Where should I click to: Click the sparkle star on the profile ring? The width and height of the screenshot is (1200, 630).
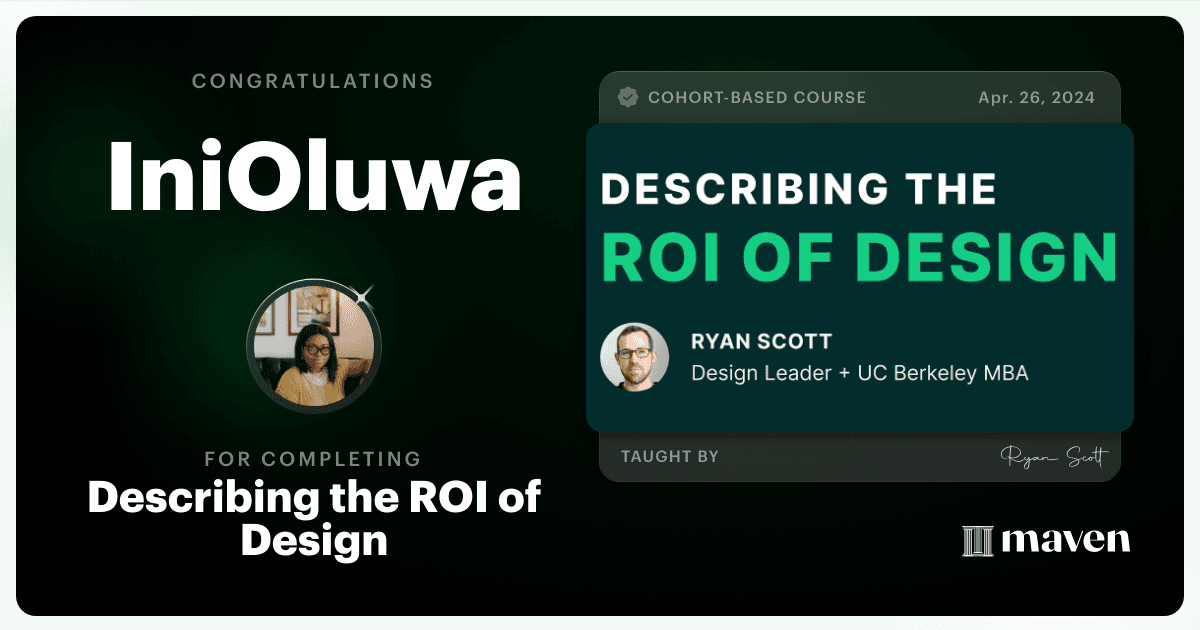click(363, 294)
